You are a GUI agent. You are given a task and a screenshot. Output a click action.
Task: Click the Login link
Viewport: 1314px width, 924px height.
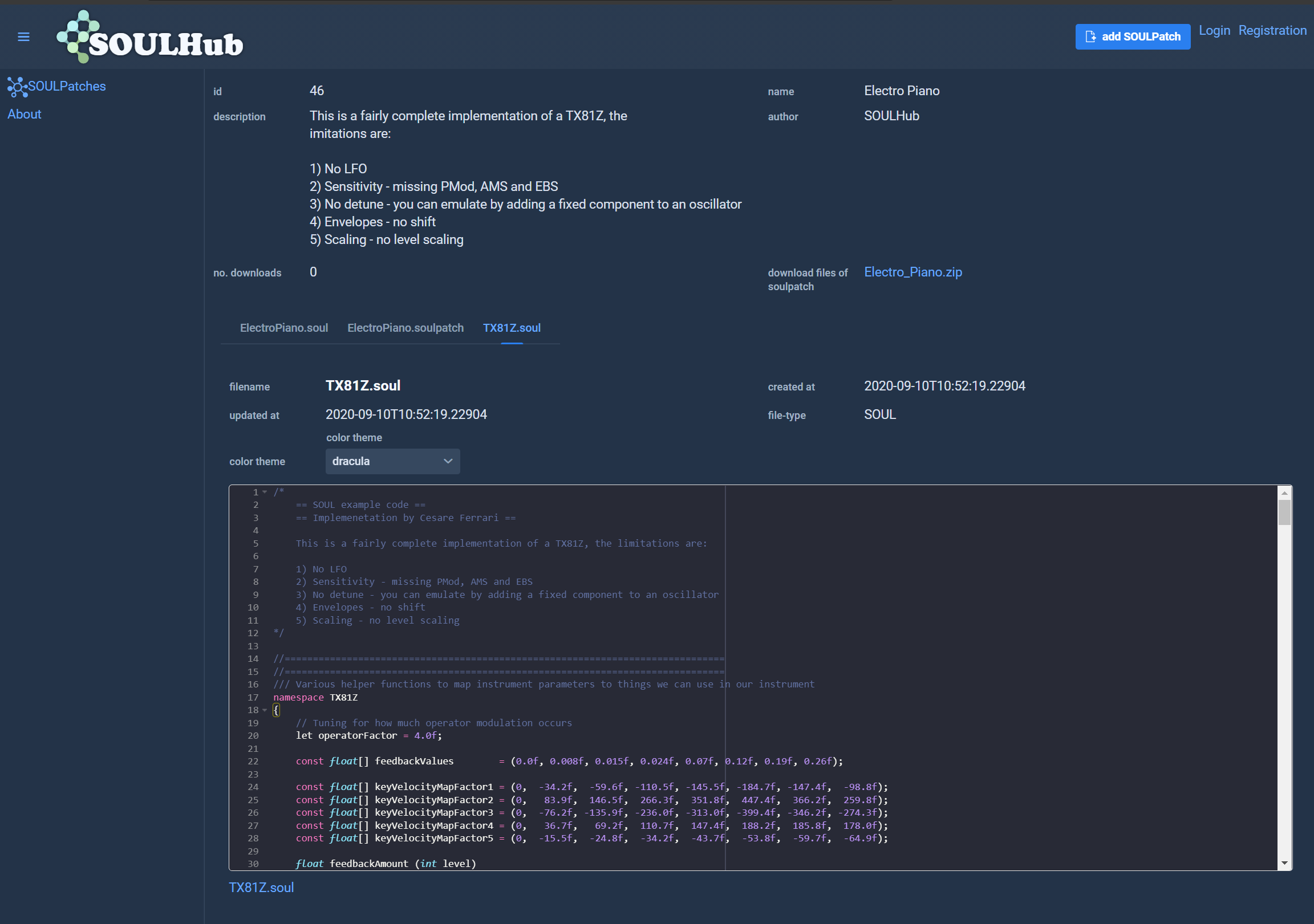1214,31
